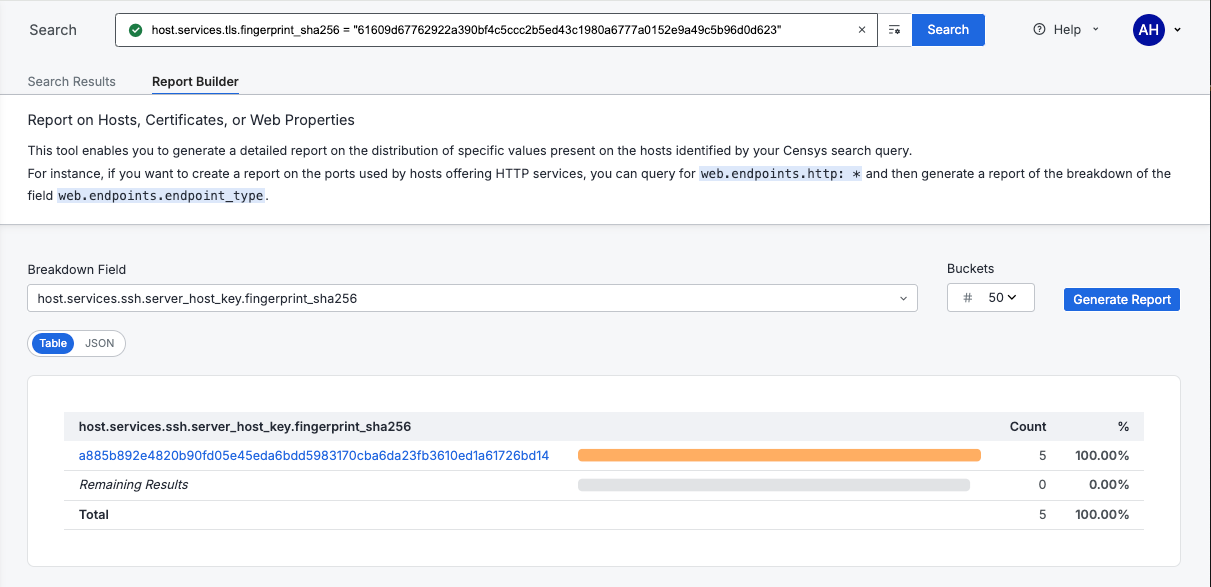Open the a885b892 SSH fingerprint link
Image resolution: width=1211 pixels, height=587 pixels.
click(314, 456)
